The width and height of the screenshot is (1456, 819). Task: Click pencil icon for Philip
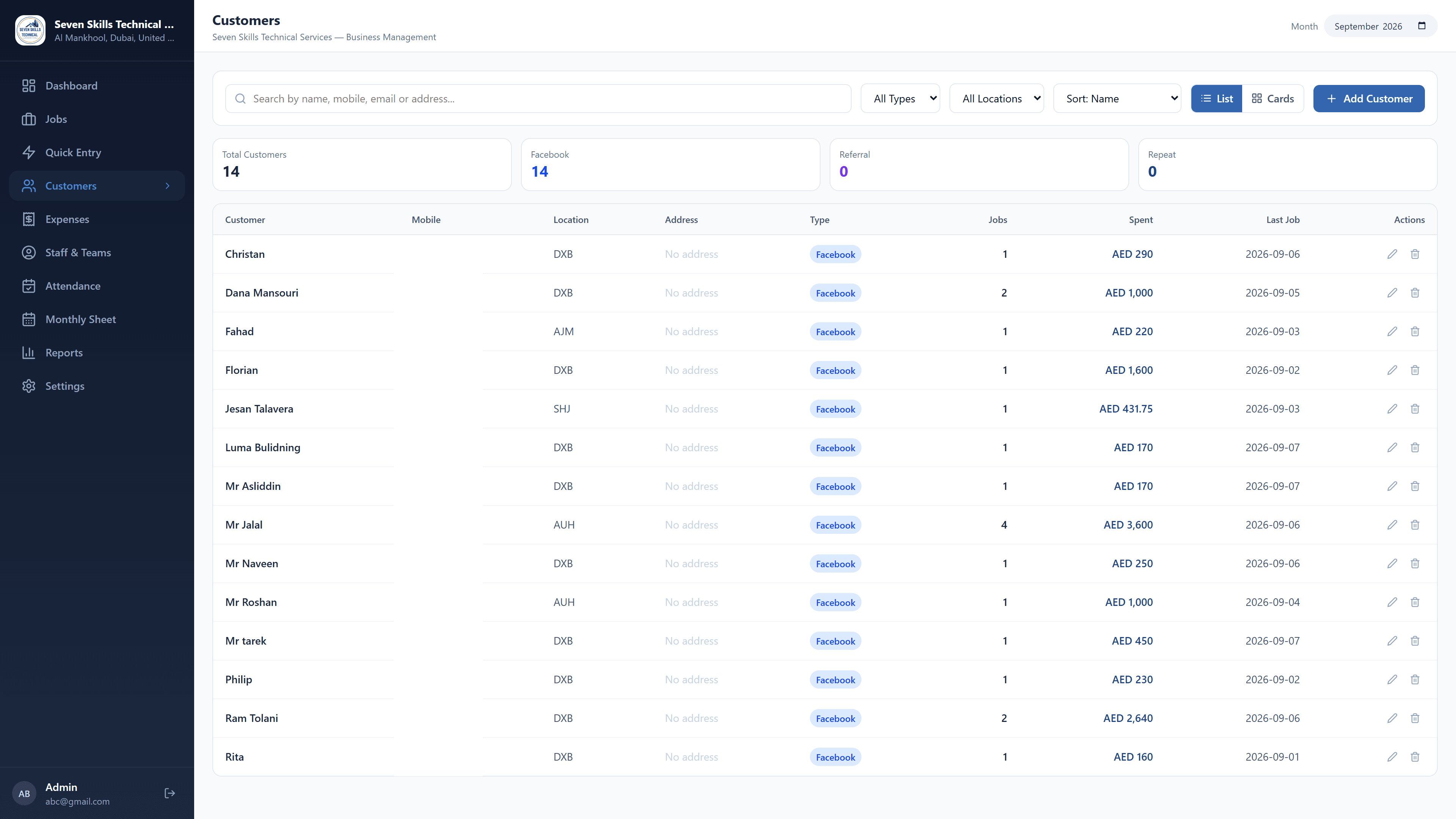tap(1392, 679)
